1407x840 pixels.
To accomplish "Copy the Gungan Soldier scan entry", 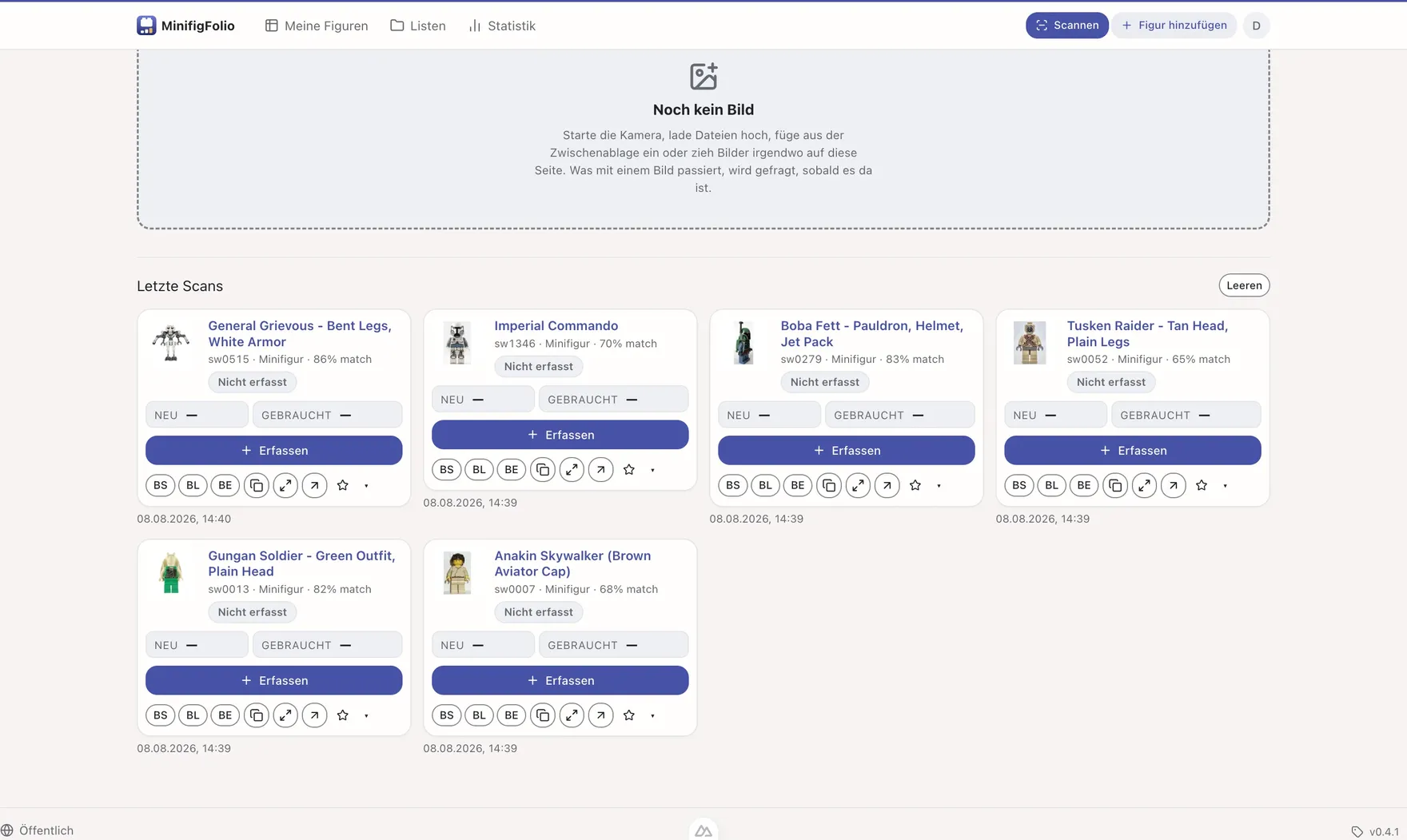I will (x=257, y=715).
